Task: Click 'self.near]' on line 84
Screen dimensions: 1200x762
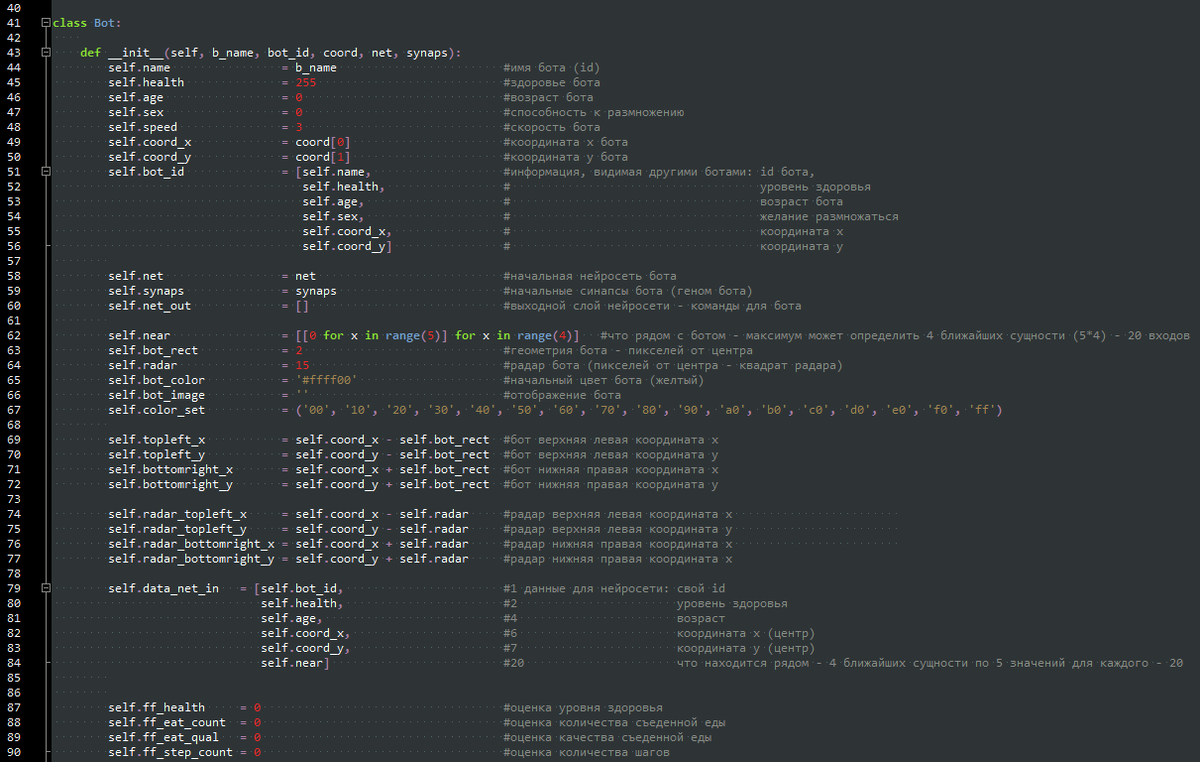Action: [295, 663]
